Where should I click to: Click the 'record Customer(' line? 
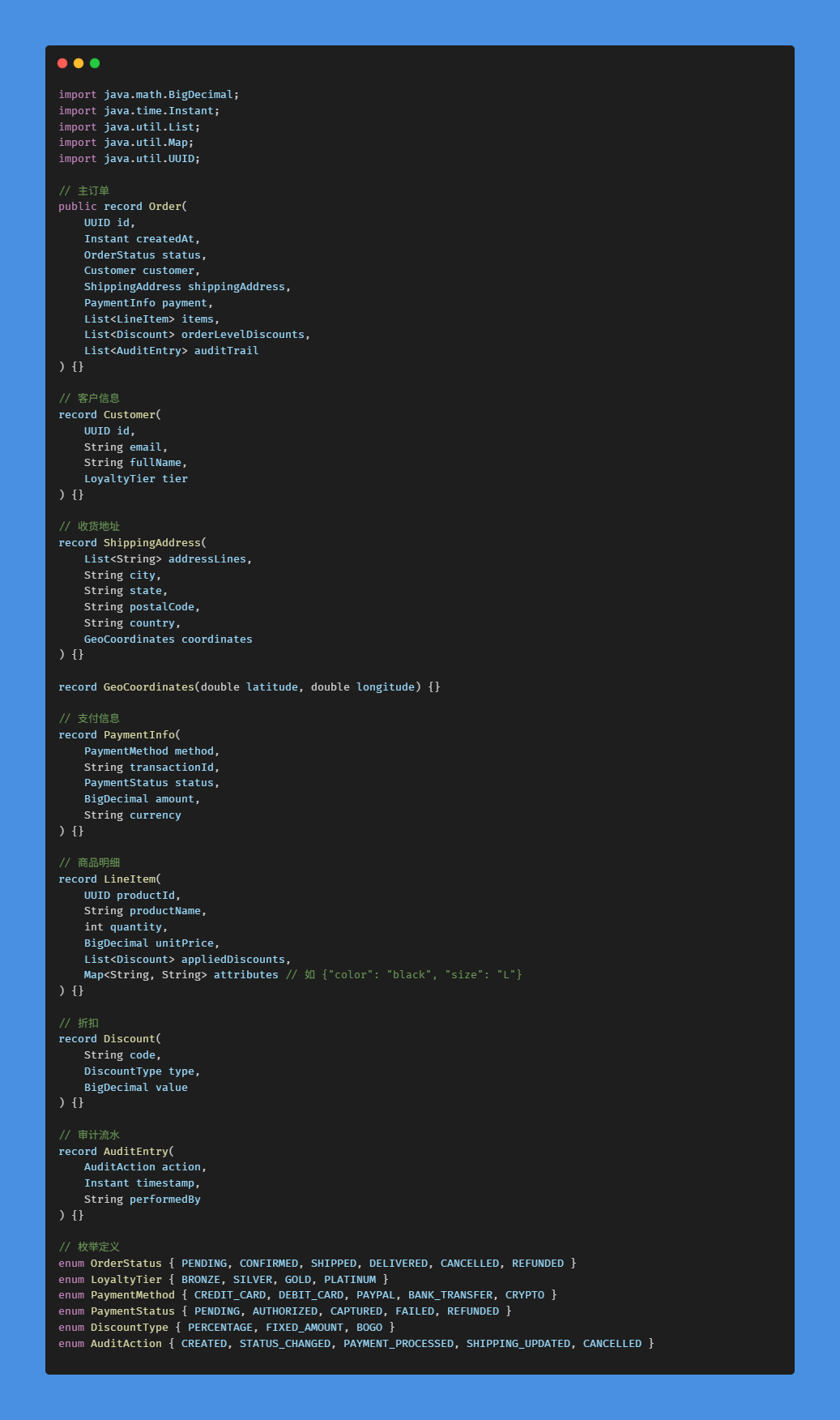coord(109,415)
